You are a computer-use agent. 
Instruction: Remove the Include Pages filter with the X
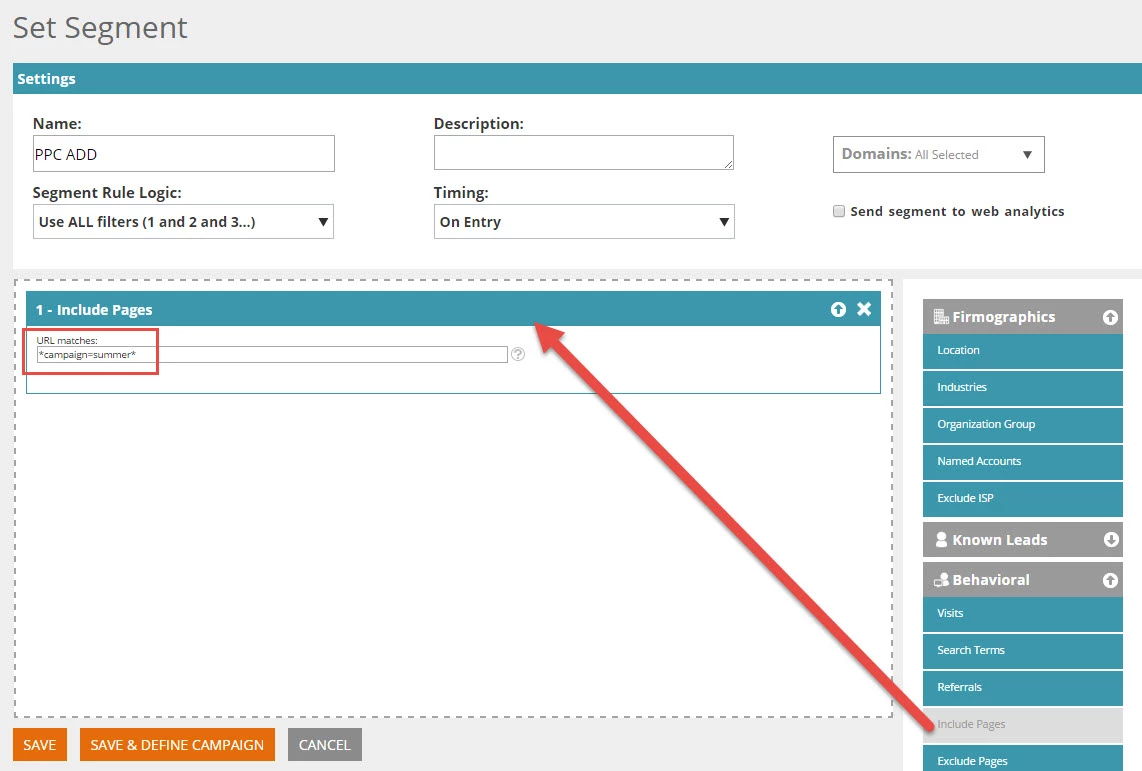[864, 309]
